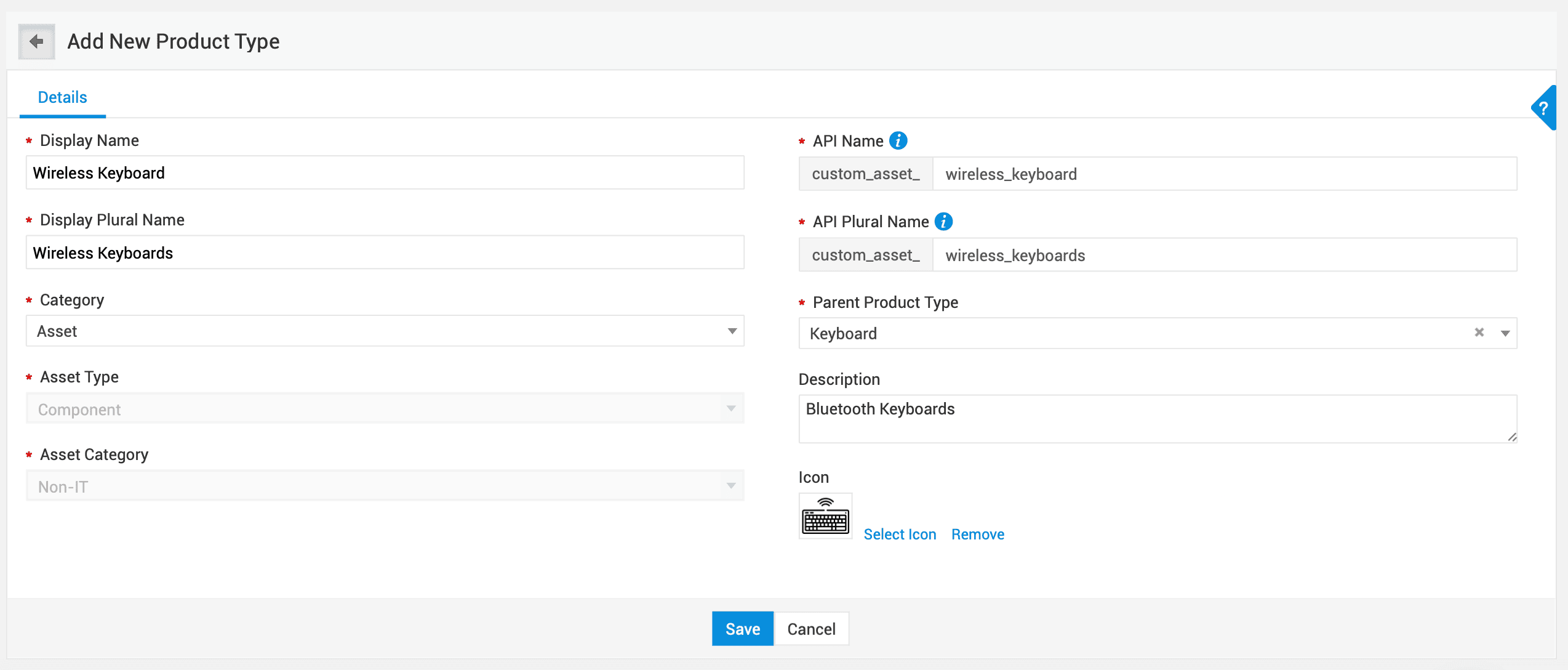Focus the Display Name text field
The width and height of the screenshot is (1568, 670).
pos(385,173)
